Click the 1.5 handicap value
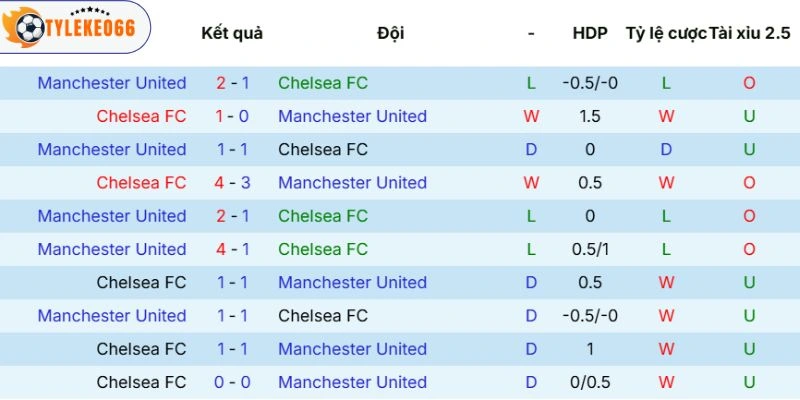This screenshot has height=400, width=800. (x=590, y=116)
